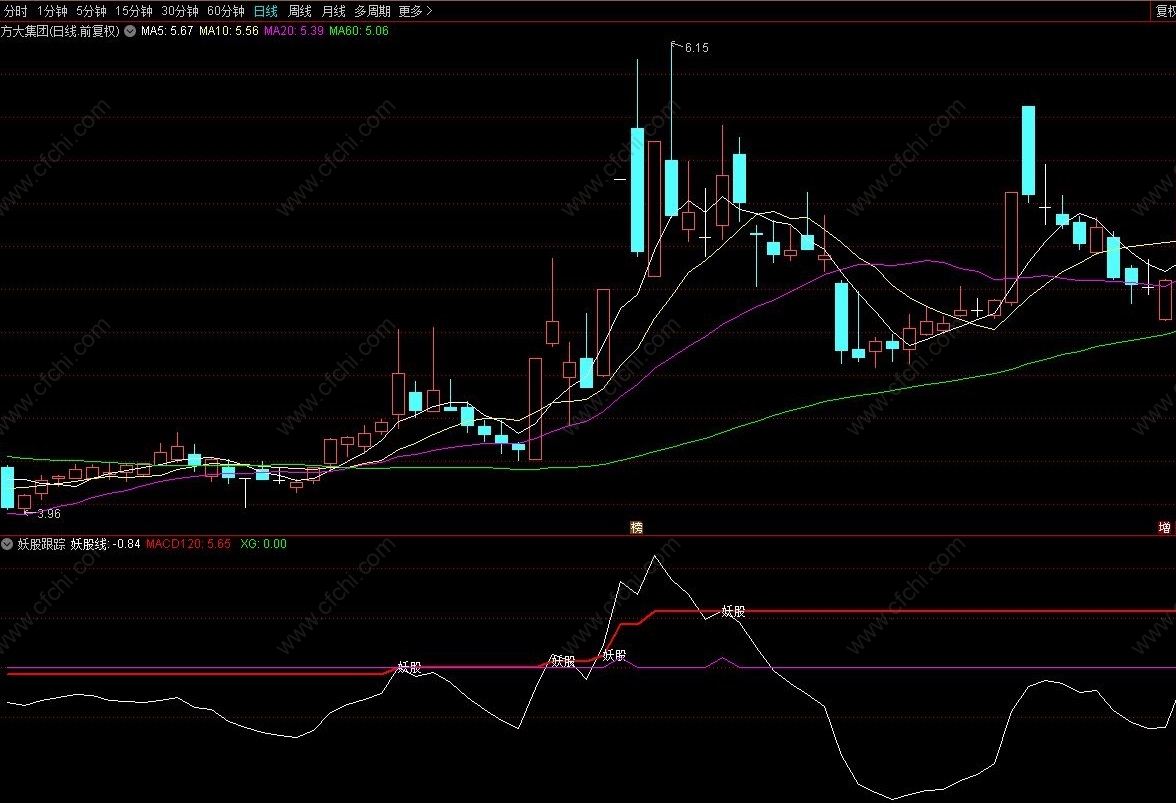Select the 60分钟 period tab
1176x803 pixels.
tap(226, 11)
